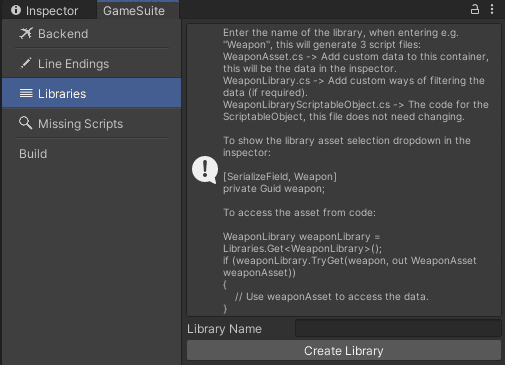The width and height of the screenshot is (505, 365).
Task: Click the line "To access the asset from code:"
Action: pos(299,213)
